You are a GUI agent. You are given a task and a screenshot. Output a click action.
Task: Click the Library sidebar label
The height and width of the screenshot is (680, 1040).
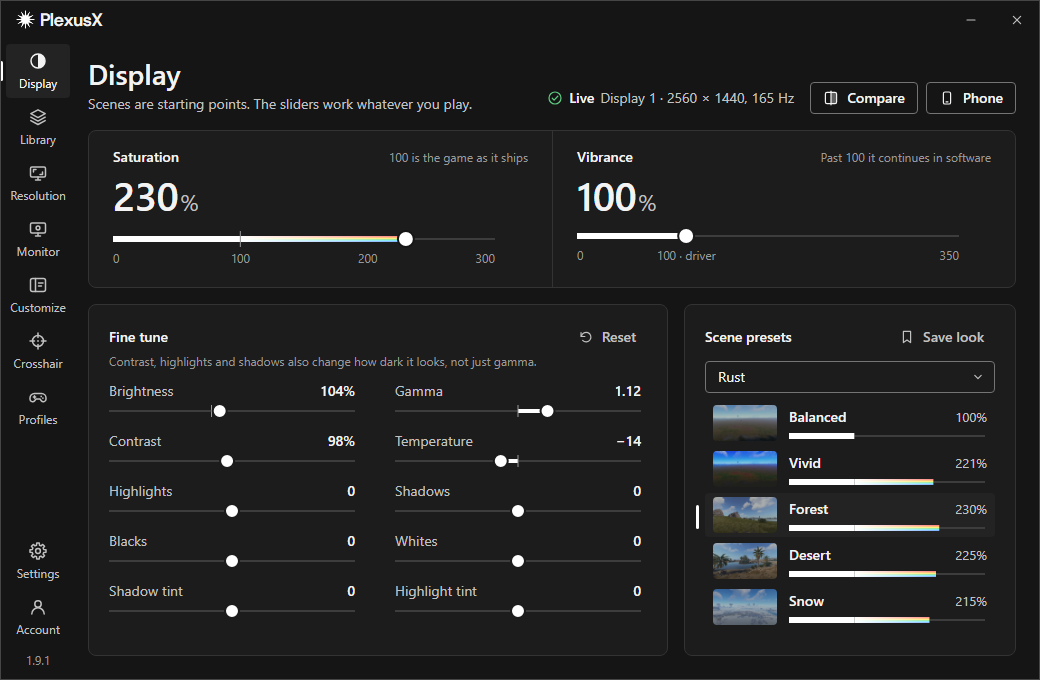point(38,140)
